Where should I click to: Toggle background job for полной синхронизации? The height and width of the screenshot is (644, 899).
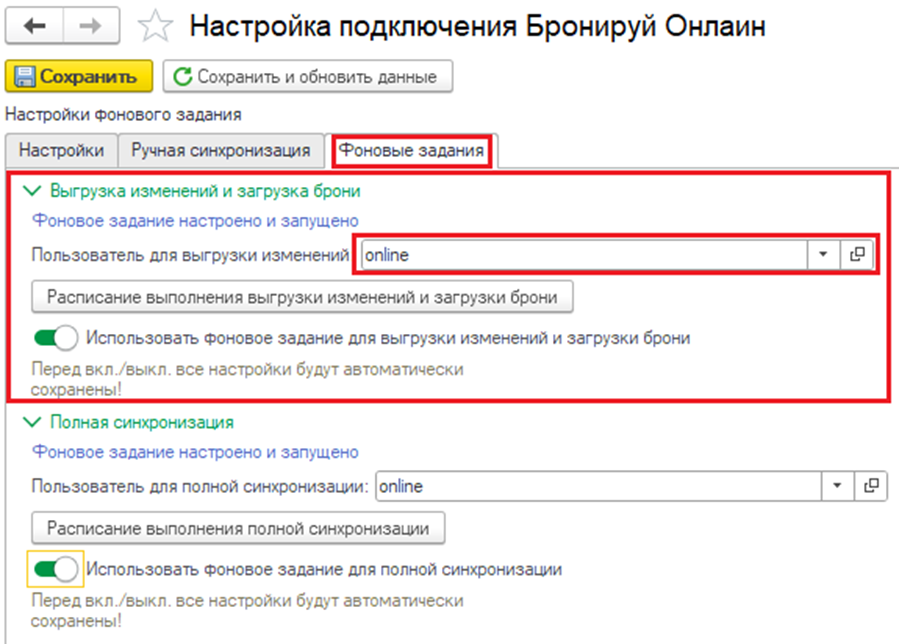click(56, 569)
